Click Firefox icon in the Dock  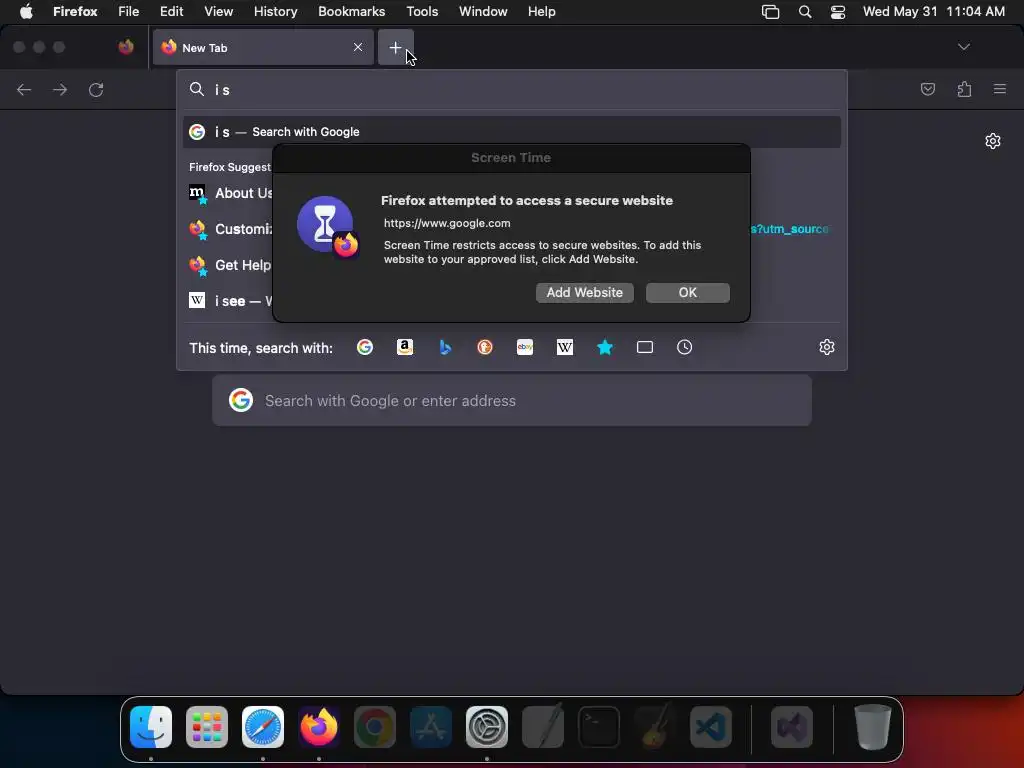pyautogui.click(x=319, y=727)
